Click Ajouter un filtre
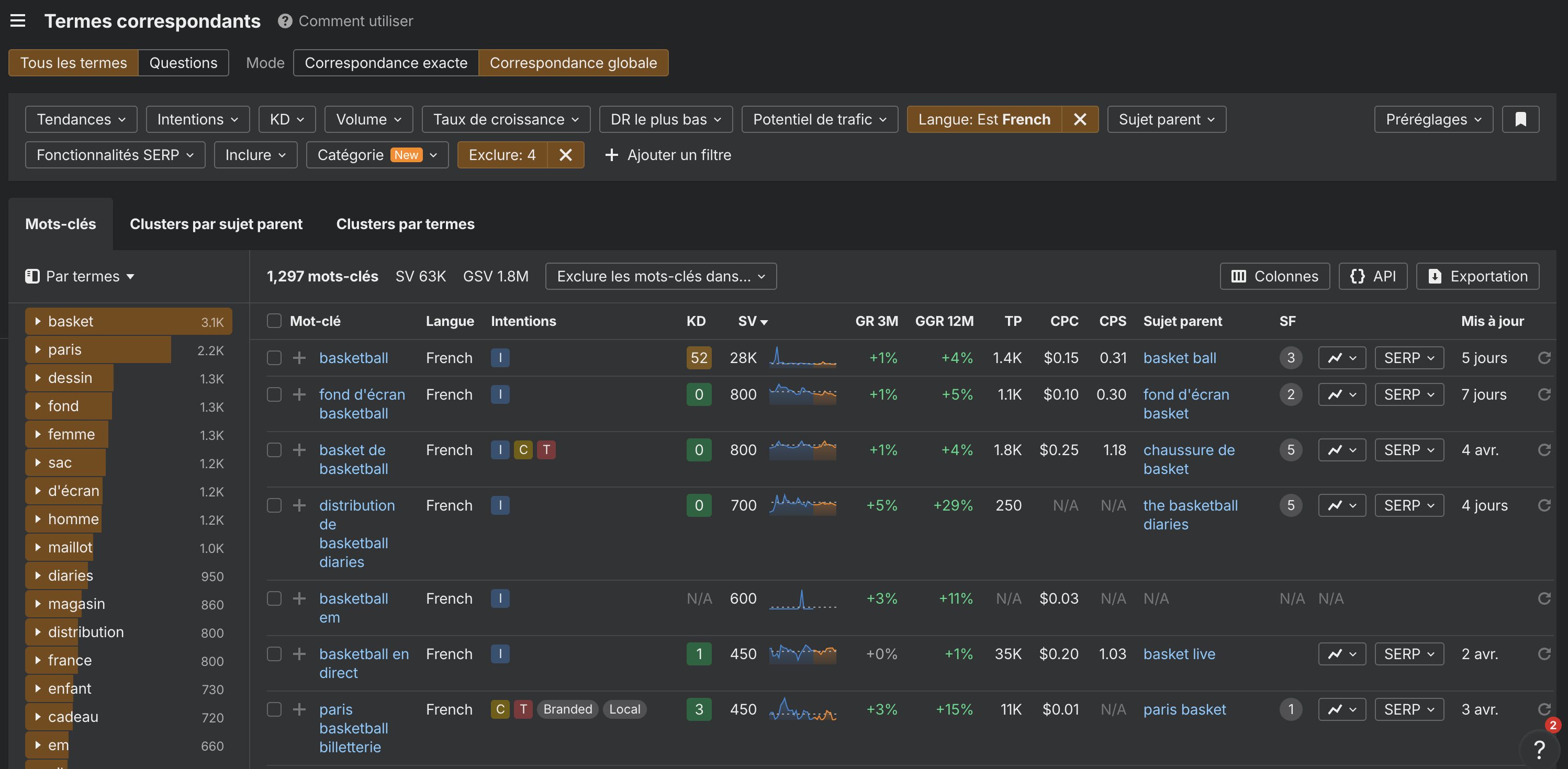Image resolution: width=1568 pixels, height=769 pixels. [x=668, y=155]
